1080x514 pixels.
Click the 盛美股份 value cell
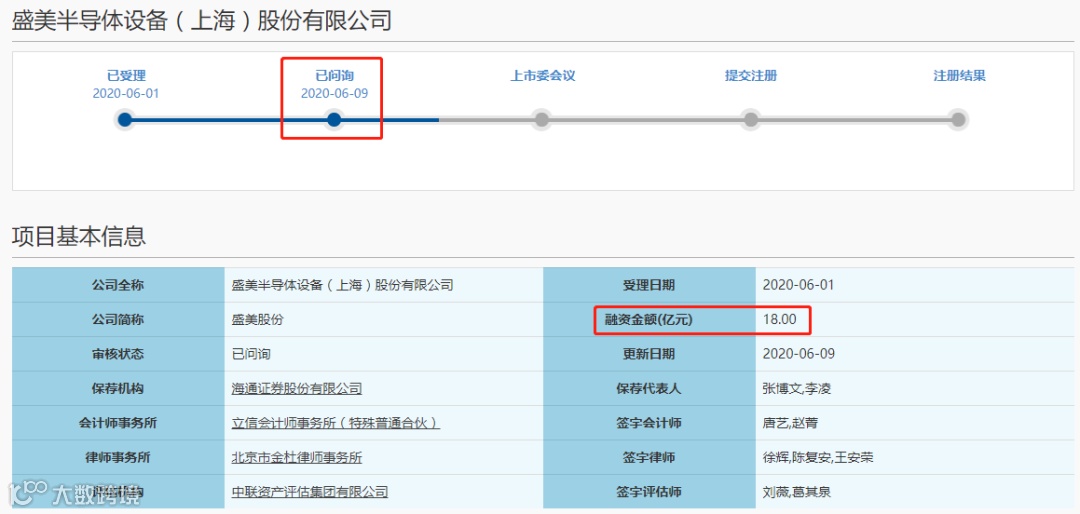pos(384,320)
